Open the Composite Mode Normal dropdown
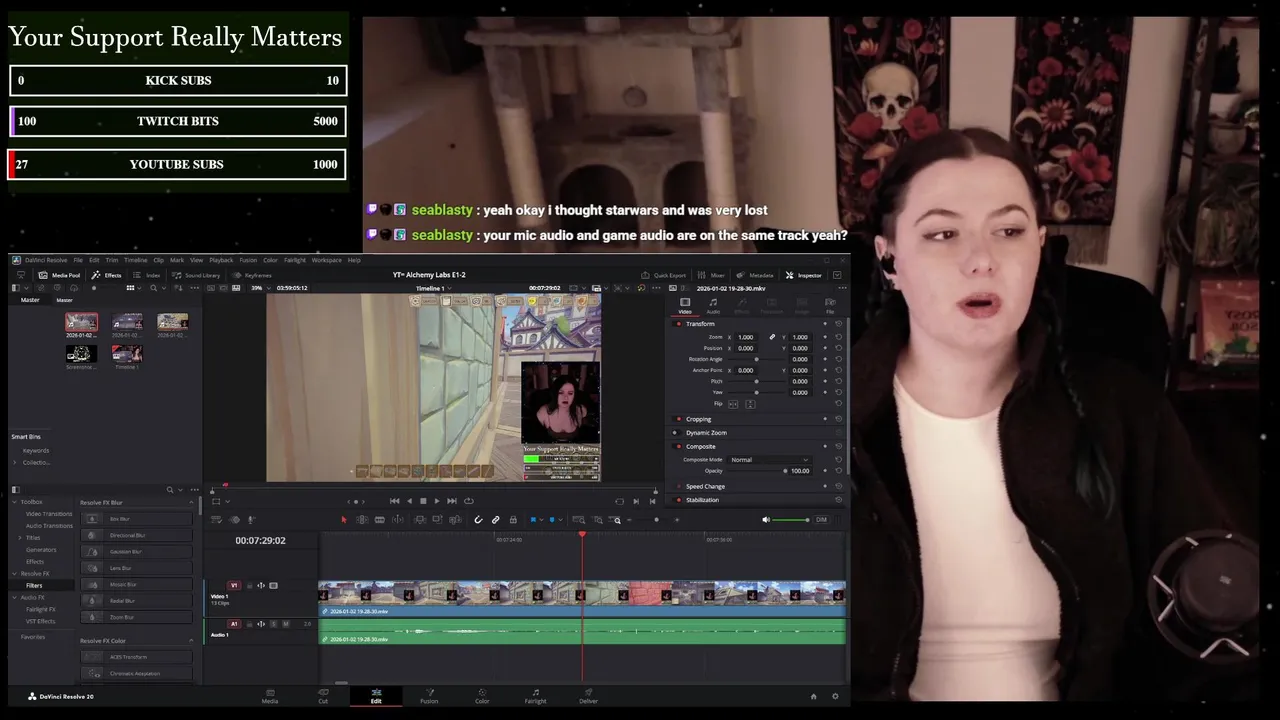The image size is (1280, 720). tap(770, 460)
